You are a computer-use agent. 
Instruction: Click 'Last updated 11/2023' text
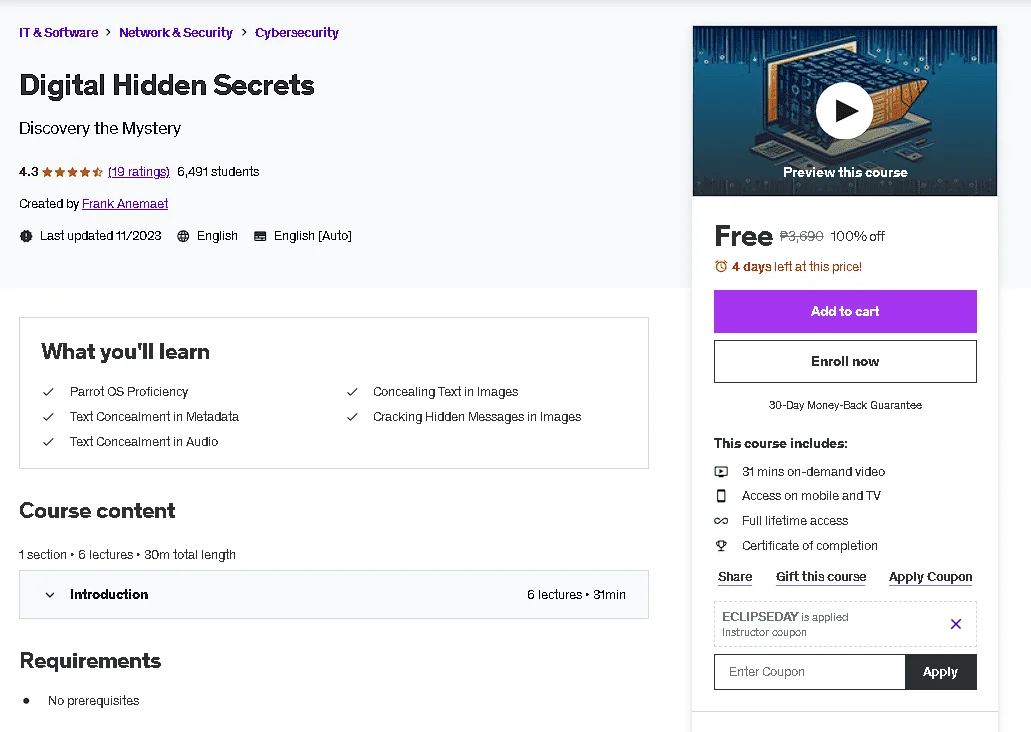point(101,236)
